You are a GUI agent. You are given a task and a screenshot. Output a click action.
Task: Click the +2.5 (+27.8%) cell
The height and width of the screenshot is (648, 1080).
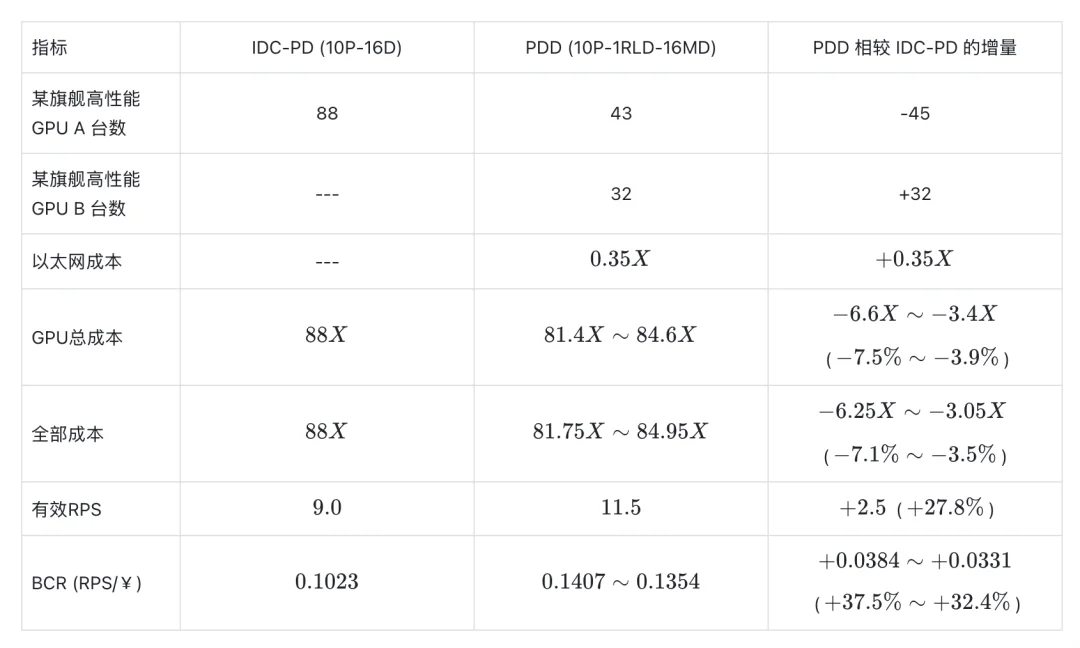(x=916, y=508)
